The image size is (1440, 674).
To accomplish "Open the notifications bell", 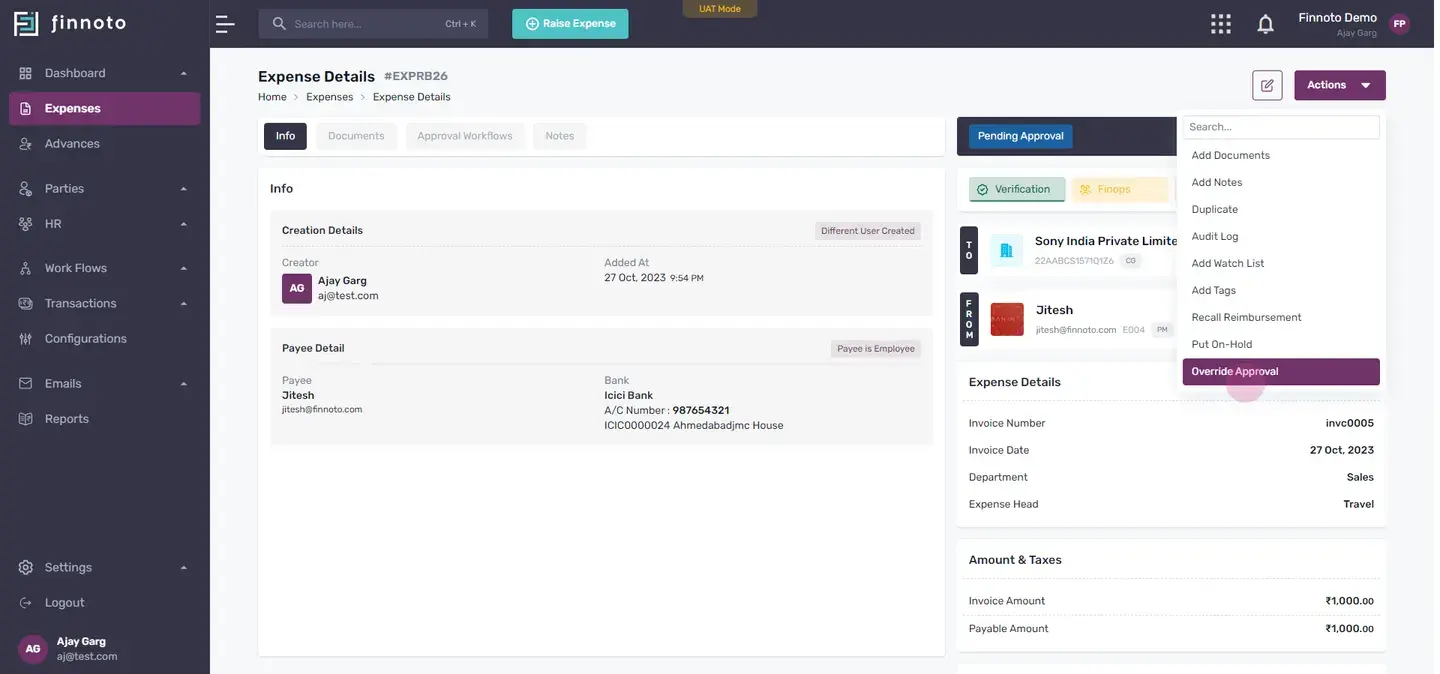I will [x=1265, y=24].
